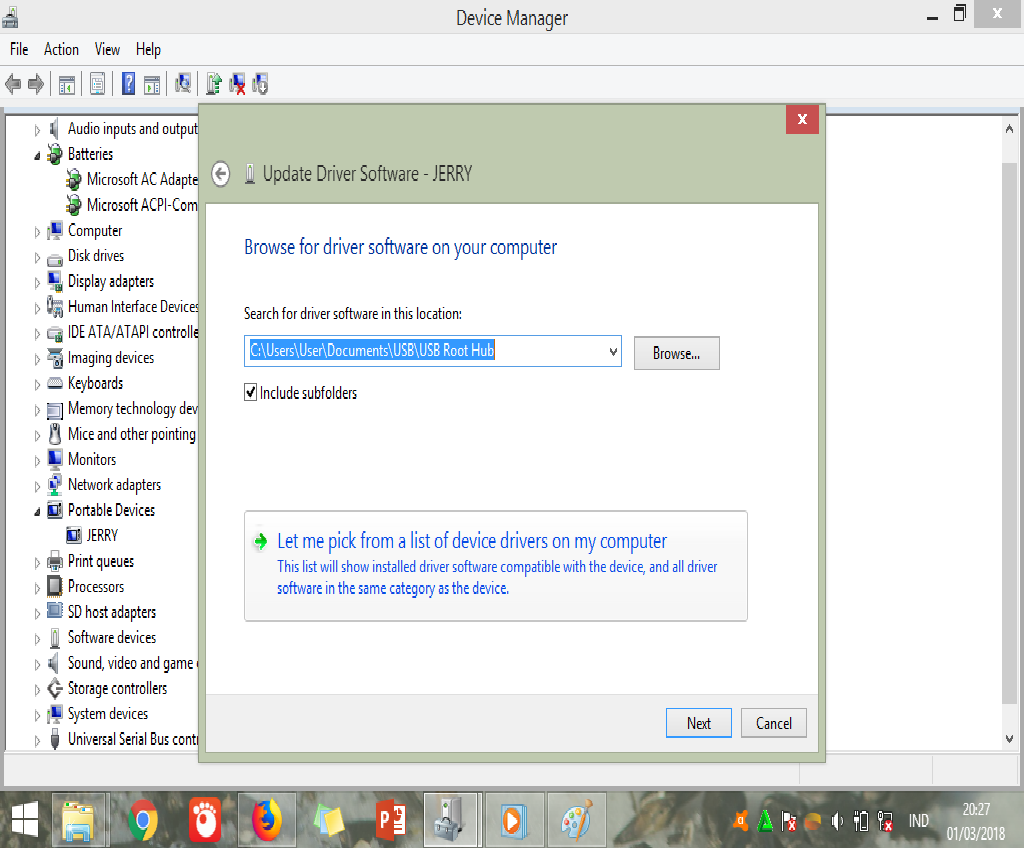Click the Windows Start button
The width and height of the screenshot is (1024, 849).
25,820
